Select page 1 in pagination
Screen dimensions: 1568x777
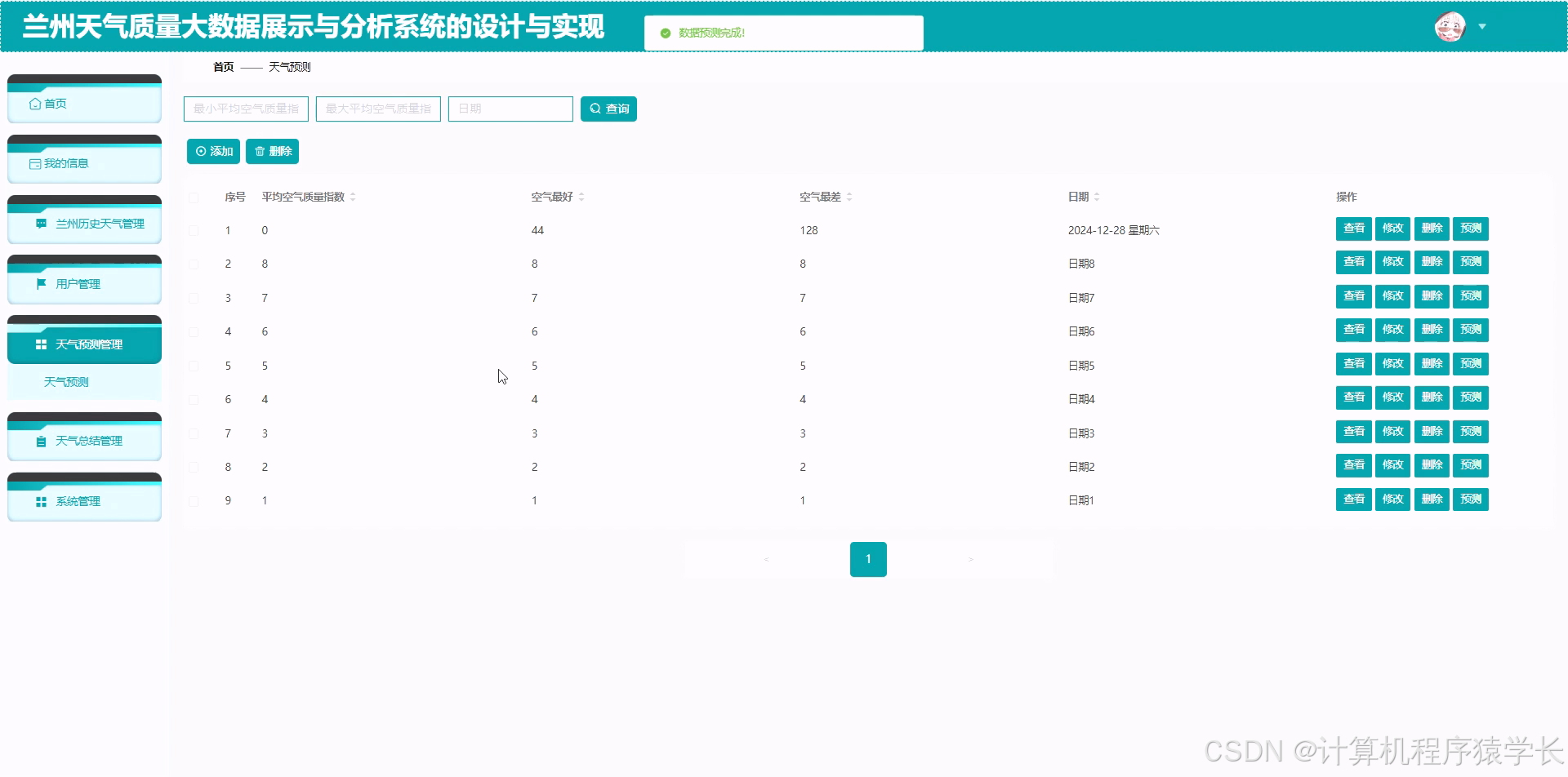[868, 559]
